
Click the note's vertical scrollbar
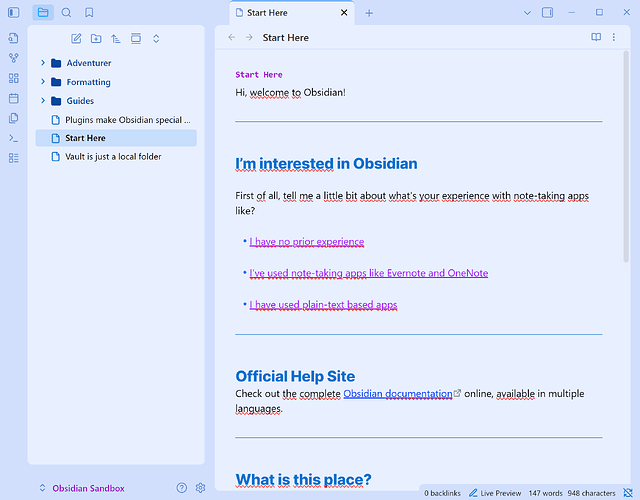pos(626,157)
